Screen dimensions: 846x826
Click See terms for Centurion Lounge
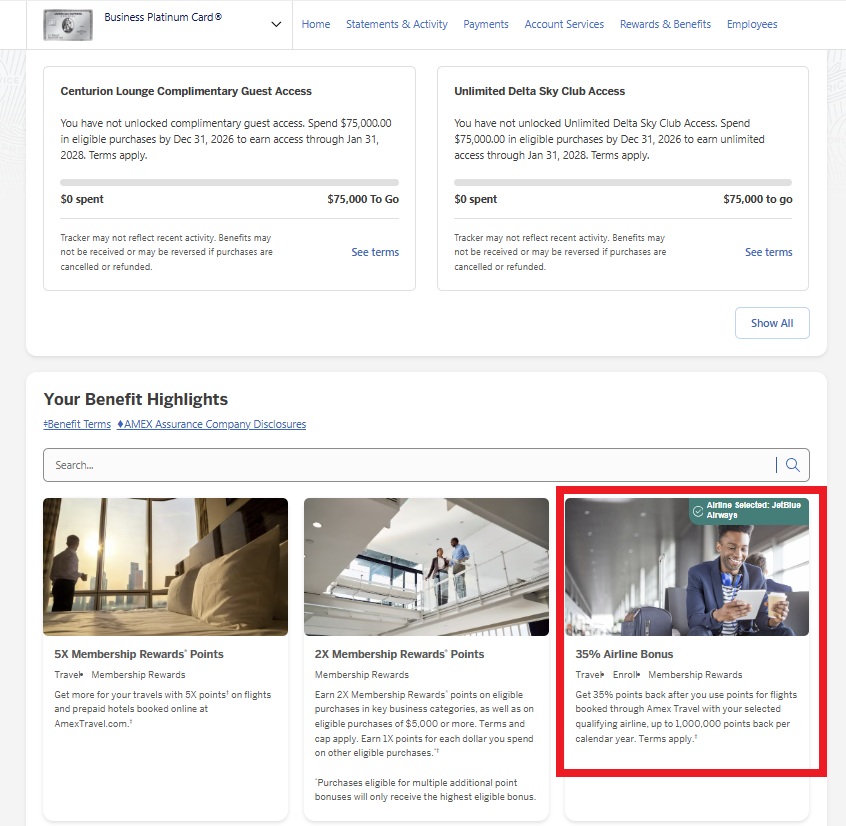point(375,252)
